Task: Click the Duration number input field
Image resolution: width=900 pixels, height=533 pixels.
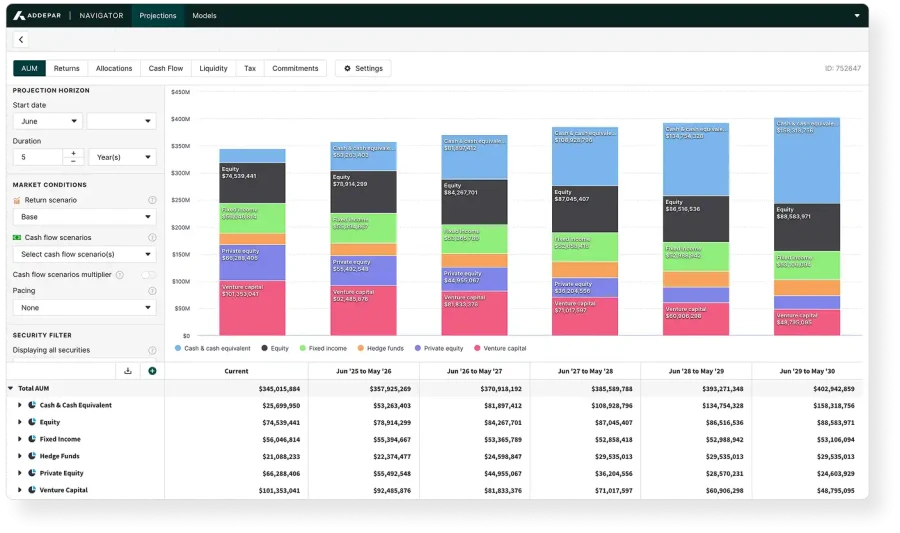Action: pos(38,157)
